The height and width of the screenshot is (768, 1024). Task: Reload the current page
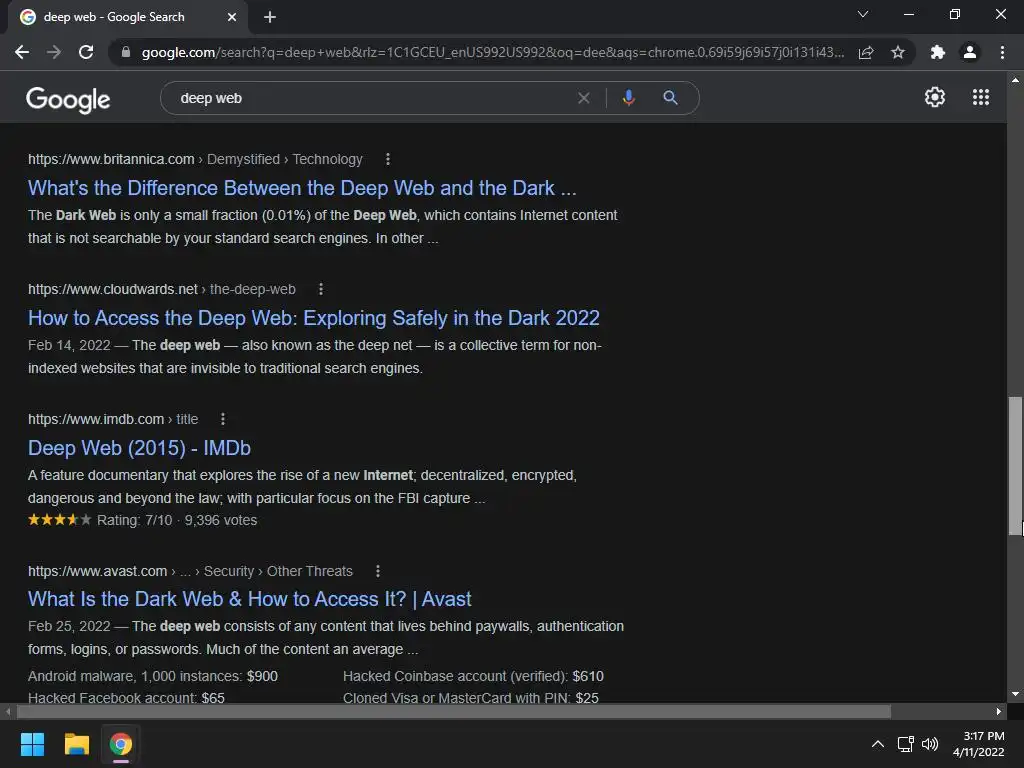tap(86, 52)
